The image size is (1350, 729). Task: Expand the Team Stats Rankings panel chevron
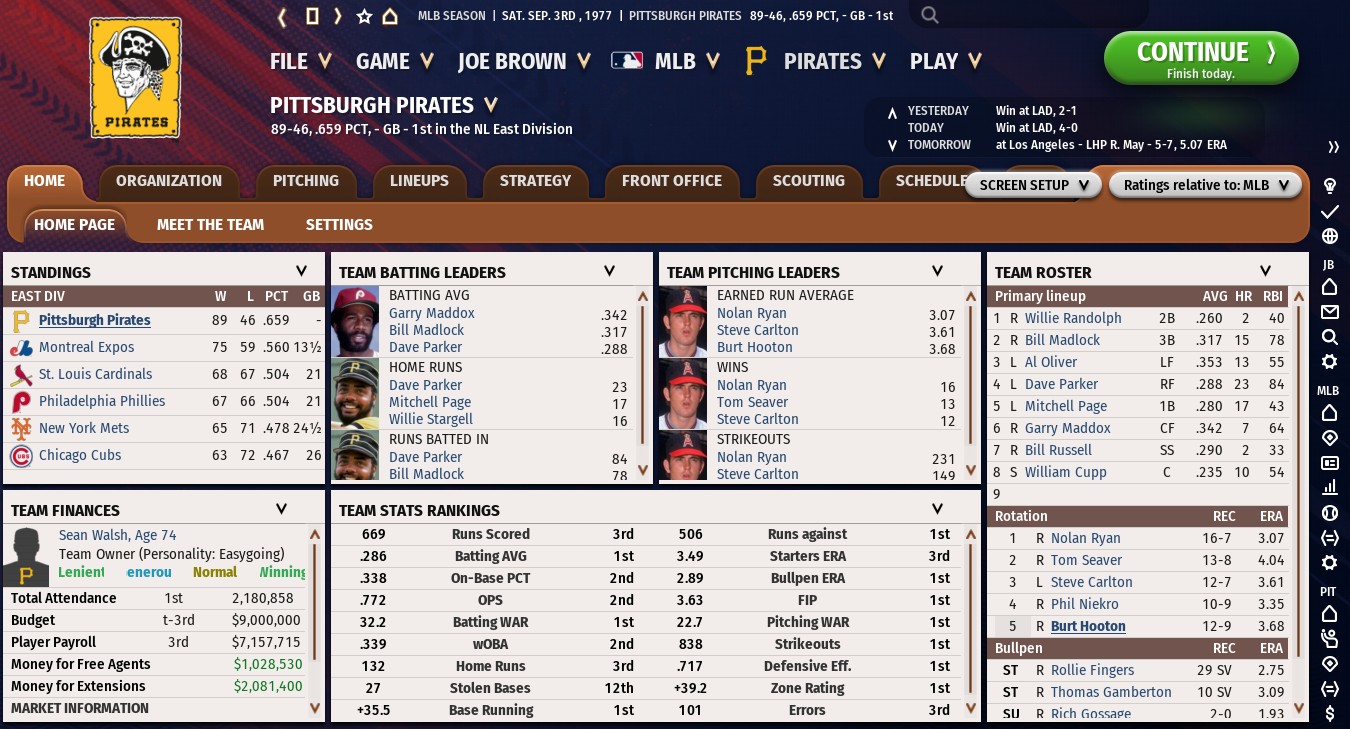937,509
